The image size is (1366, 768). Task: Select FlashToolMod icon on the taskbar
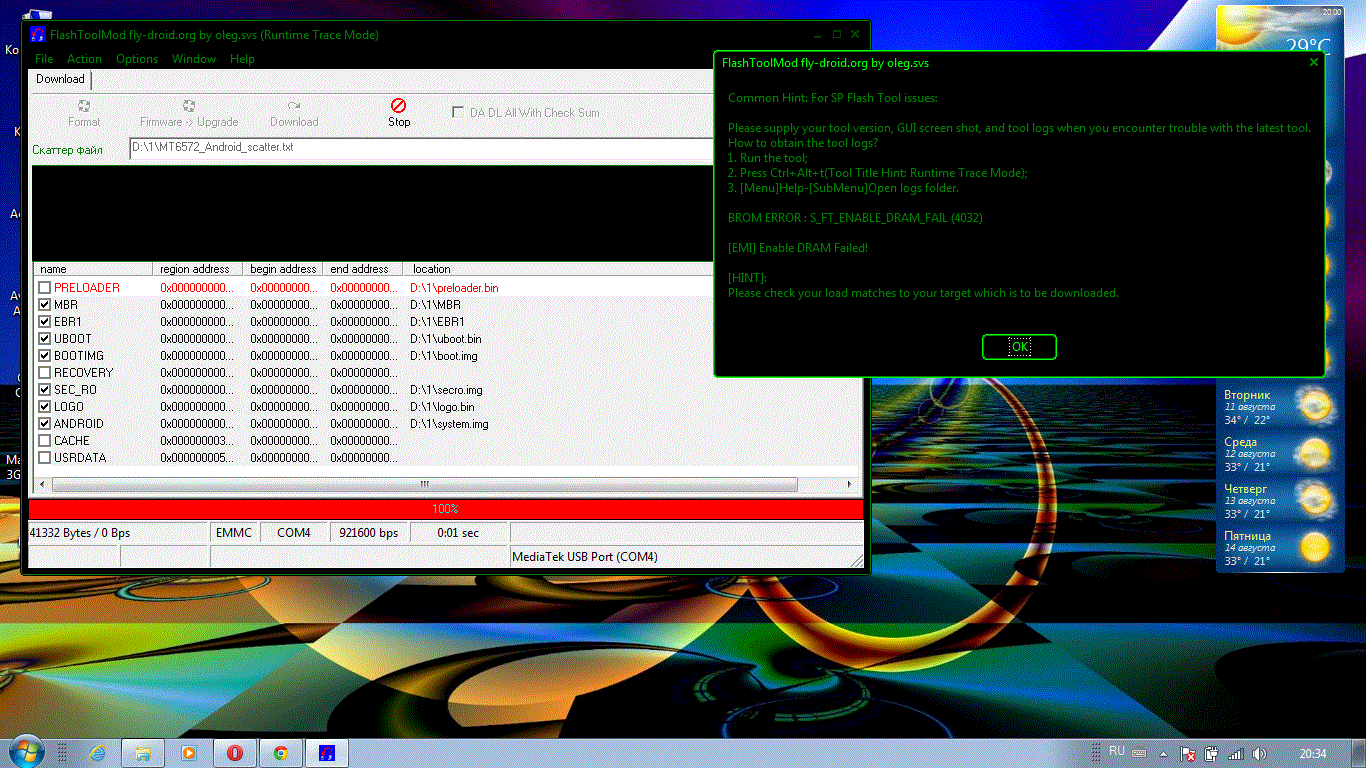point(327,753)
